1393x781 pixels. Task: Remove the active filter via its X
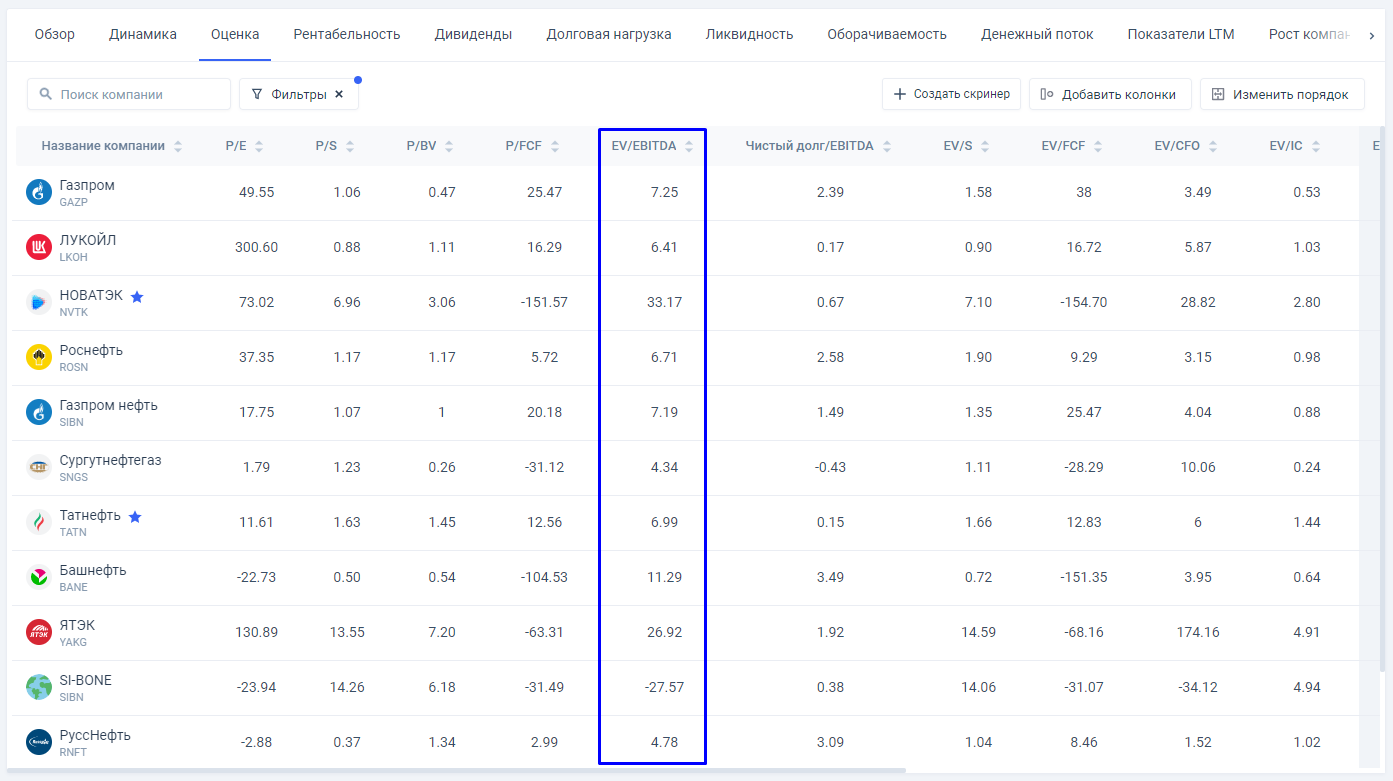coord(339,93)
